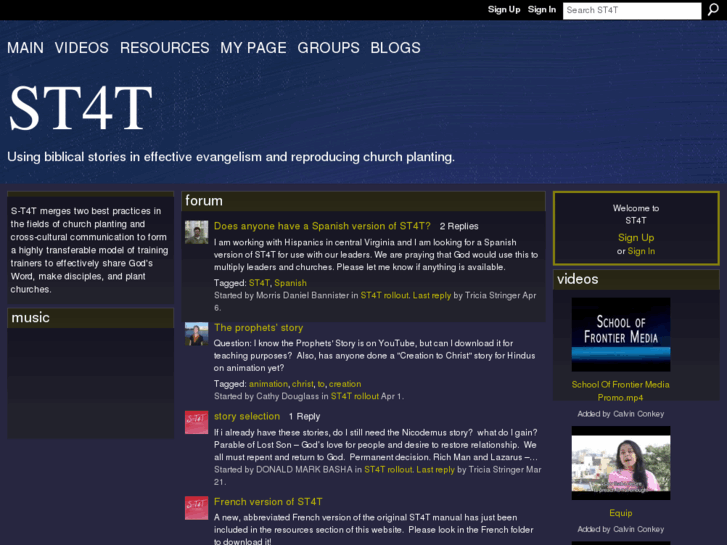Open the story selection thread
The height and width of the screenshot is (545, 727).
(247, 416)
